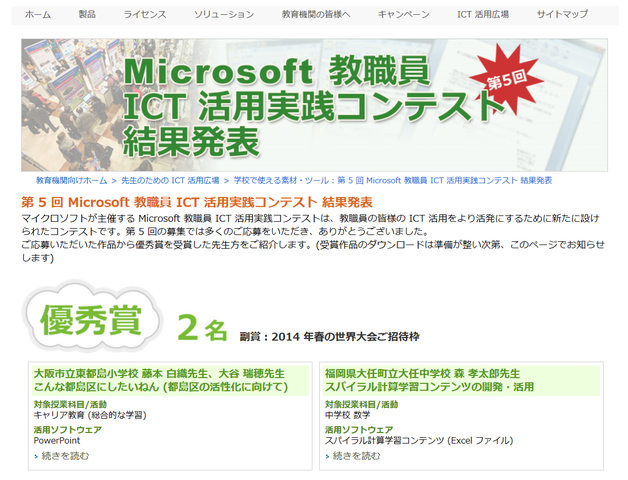Click the contest results banner image

coord(314,105)
